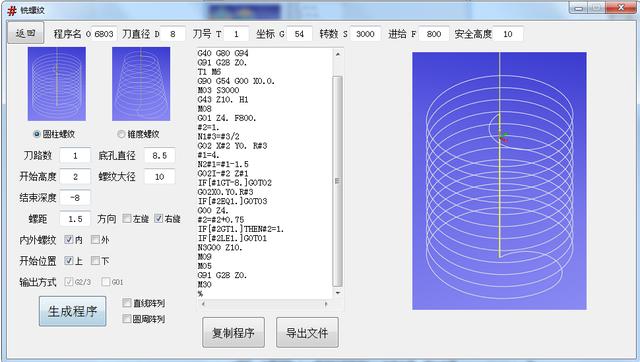Viewport: 640px width, 362px height.
Task: Toggle the G2/3 output mode checkbox
Action: [x=69, y=282]
